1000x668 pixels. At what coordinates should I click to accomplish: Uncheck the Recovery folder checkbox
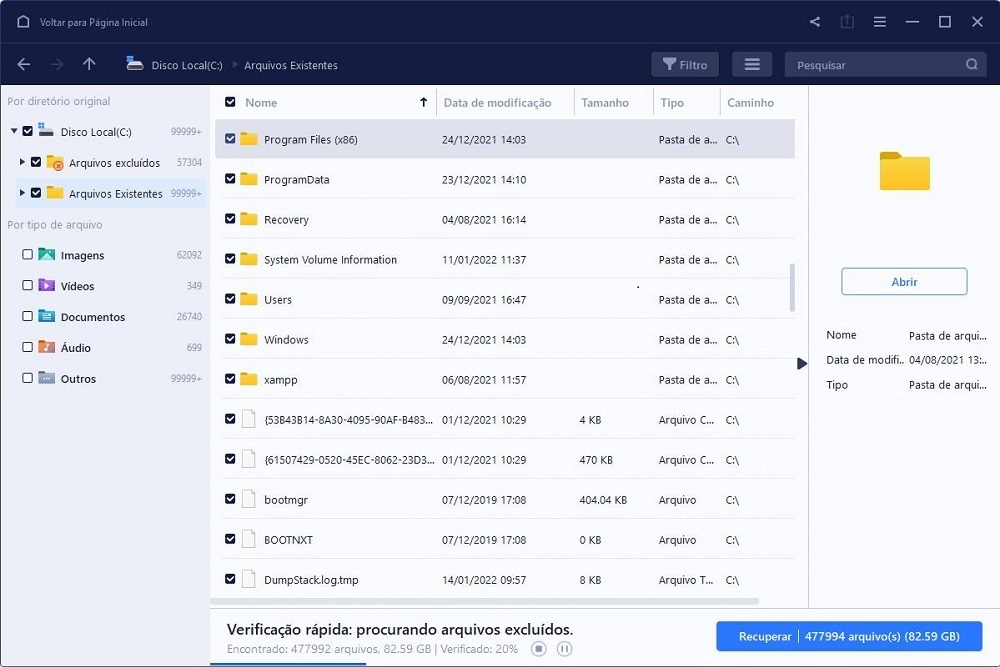pos(230,219)
